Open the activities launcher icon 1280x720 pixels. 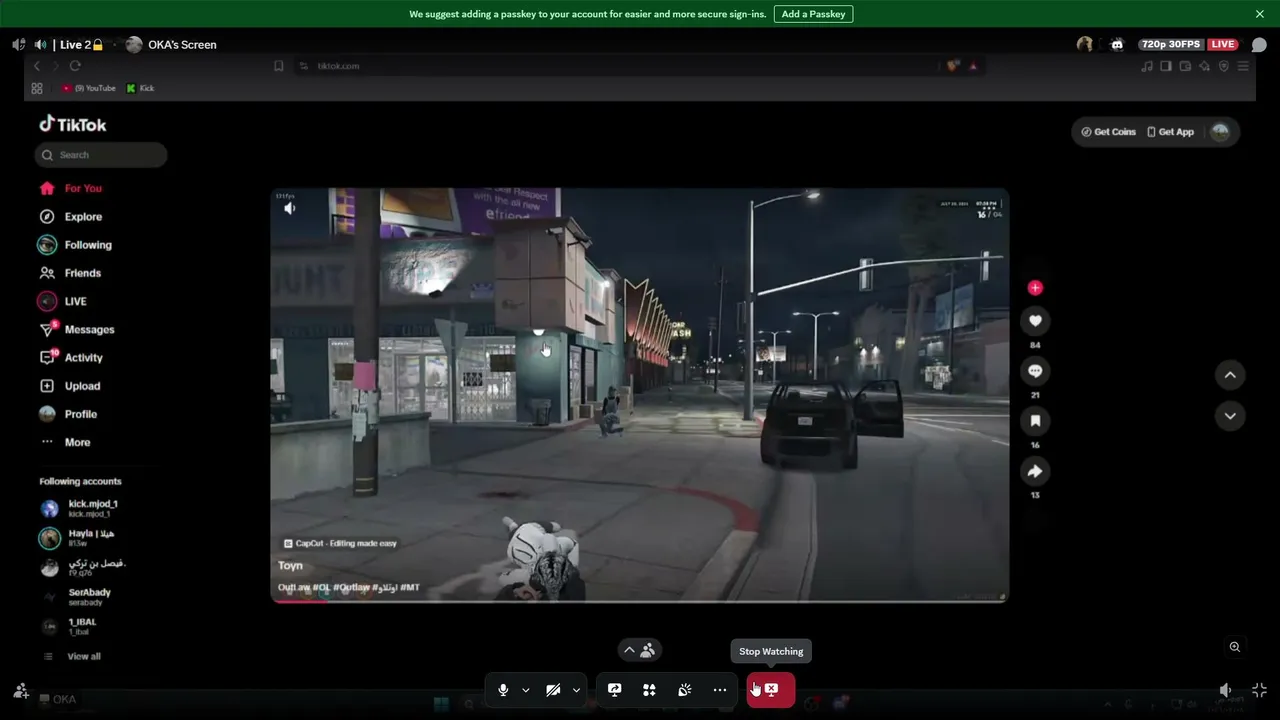tap(649, 690)
